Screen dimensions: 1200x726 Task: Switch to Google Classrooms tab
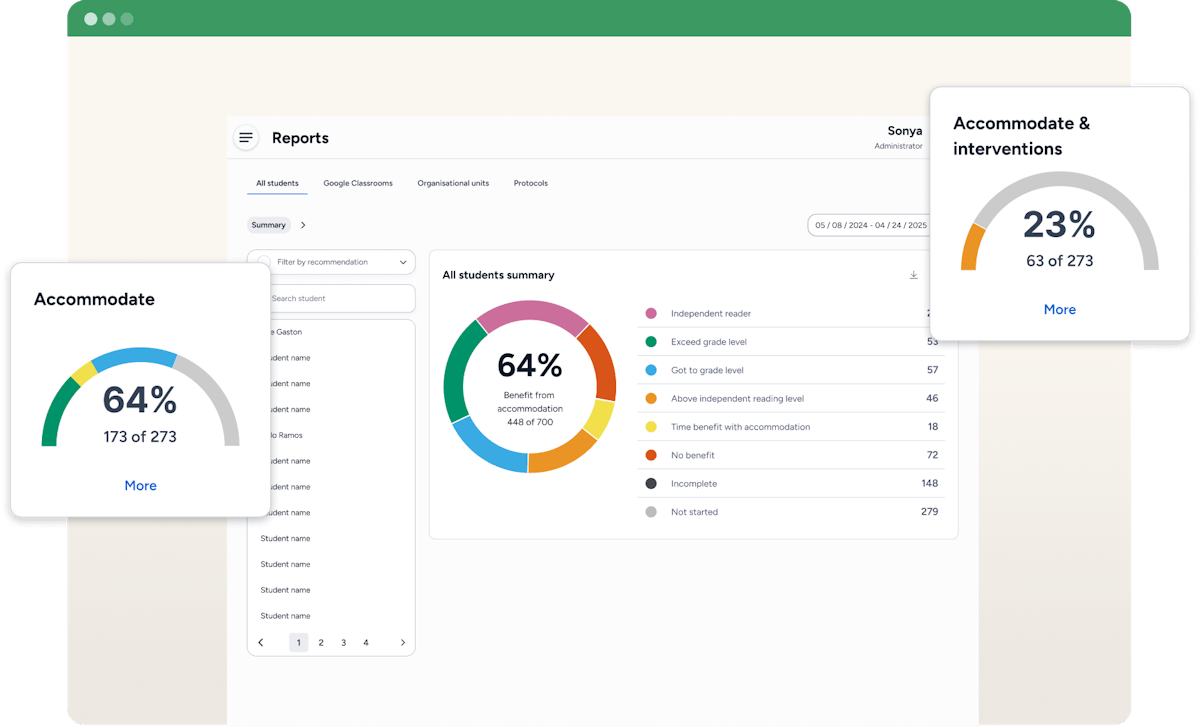pos(358,183)
